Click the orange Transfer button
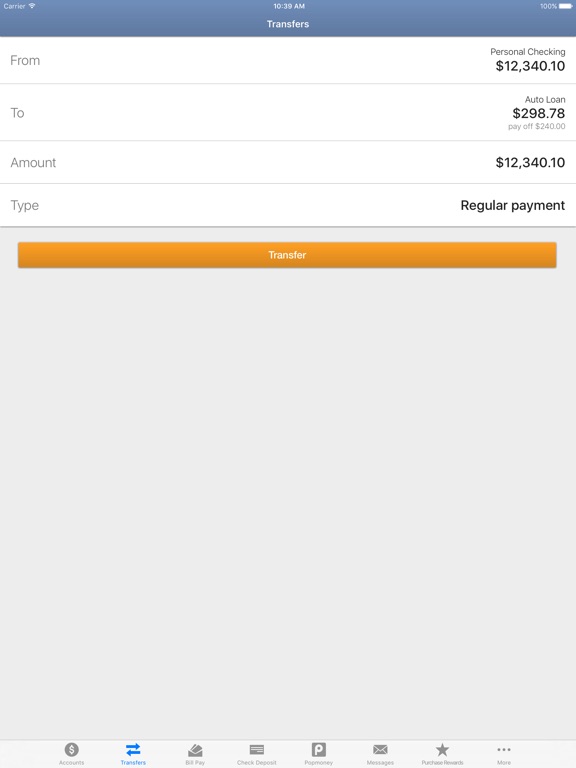576x768 pixels. tap(287, 255)
